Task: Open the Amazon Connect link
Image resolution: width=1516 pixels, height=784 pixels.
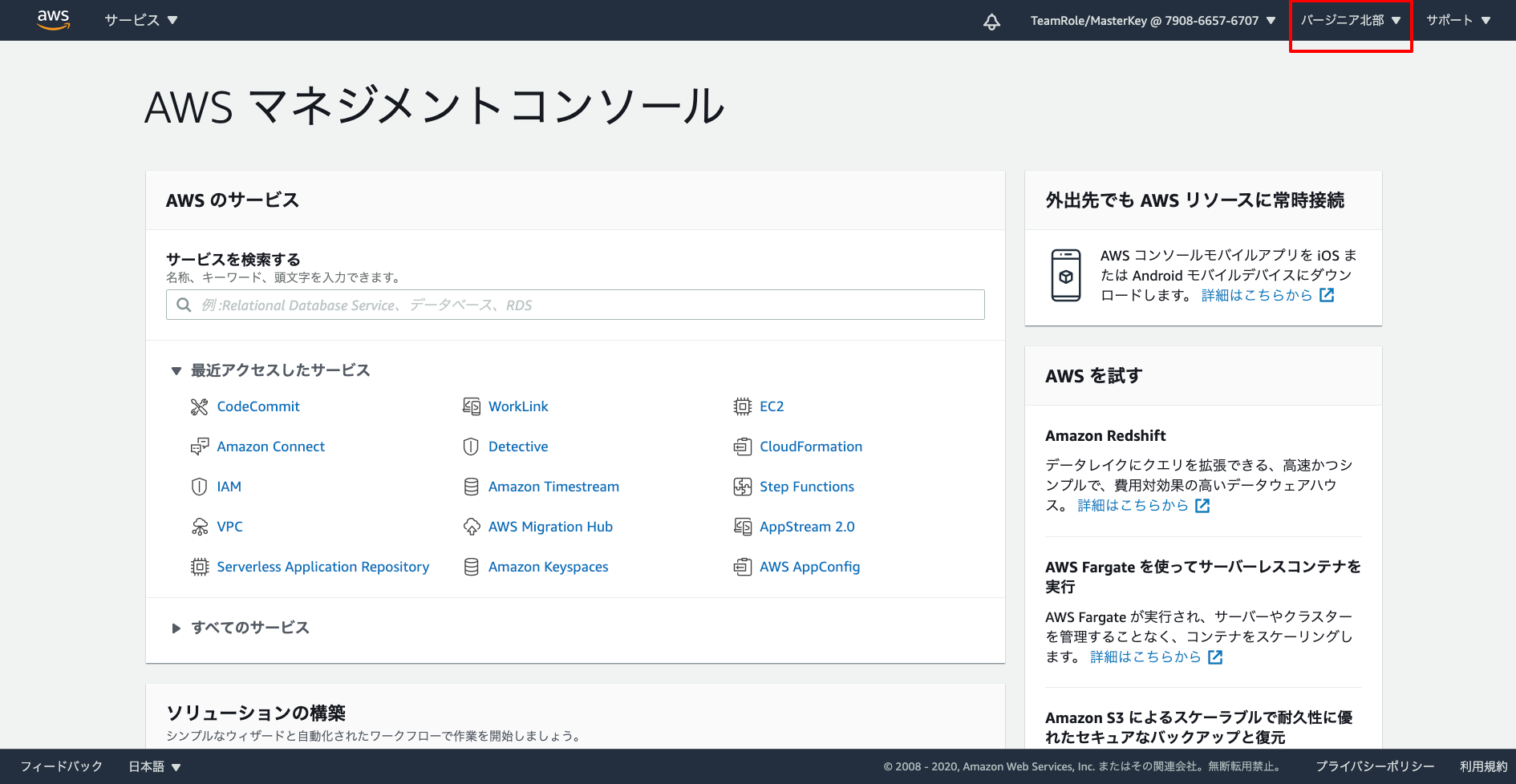Action: coord(271,447)
